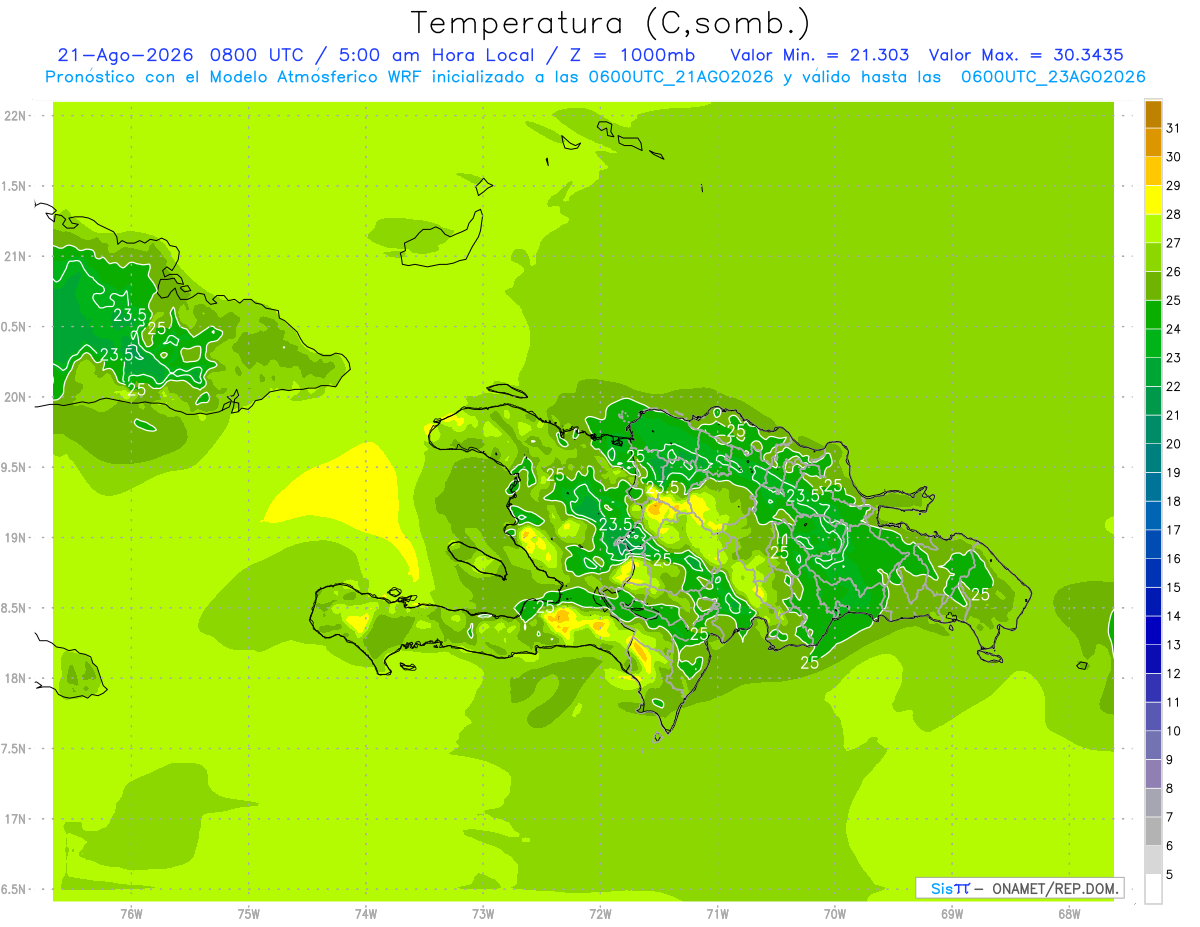Click the "69W" longitude axis label

[x=952, y=913]
